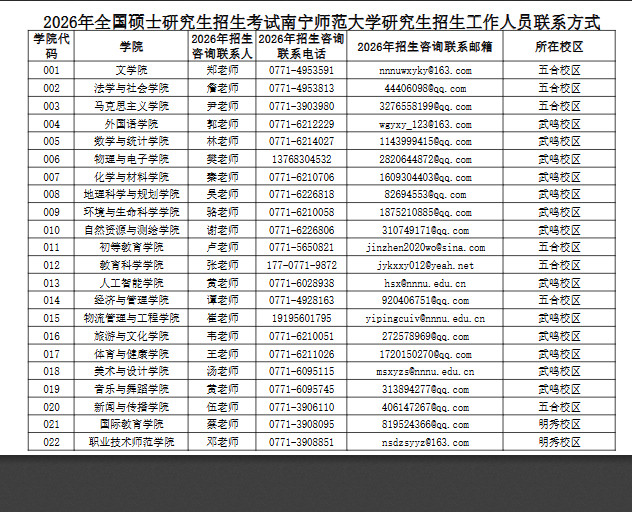The width and height of the screenshot is (632, 512).
Task: Click email 'nsdzsyyz@163.com'
Action: (425, 442)
